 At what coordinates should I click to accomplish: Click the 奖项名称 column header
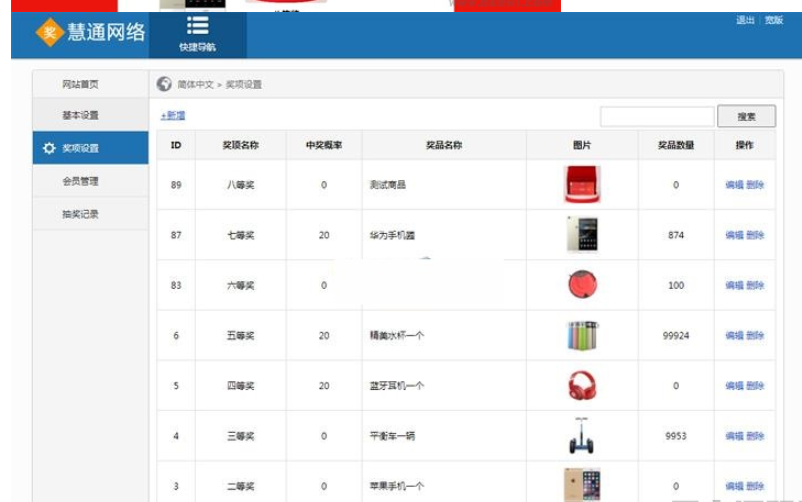[x=240, y=145]
